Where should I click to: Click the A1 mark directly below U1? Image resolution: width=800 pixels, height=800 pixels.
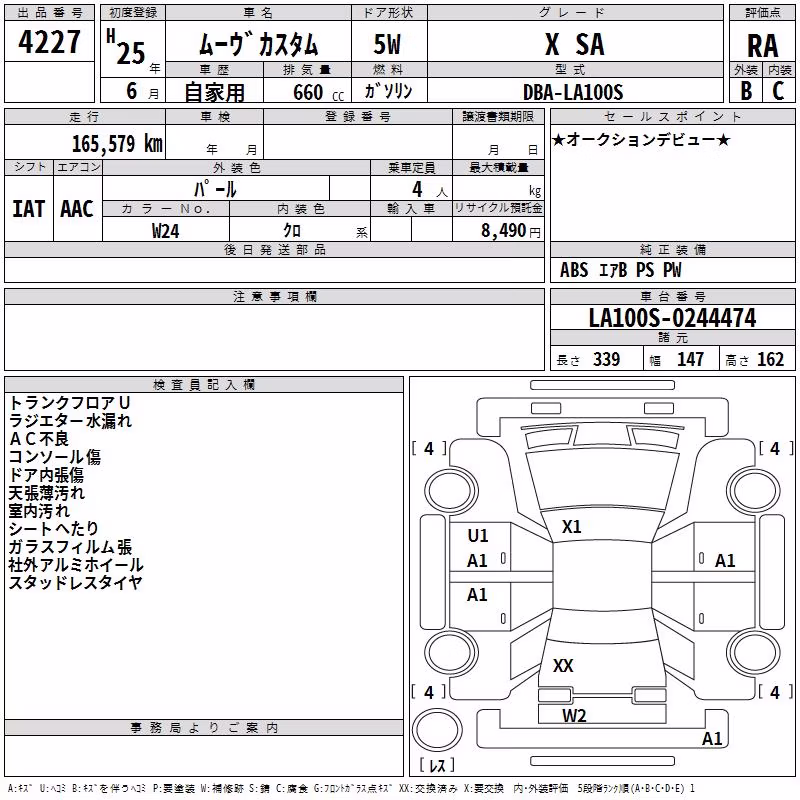[x=477, y=561]
